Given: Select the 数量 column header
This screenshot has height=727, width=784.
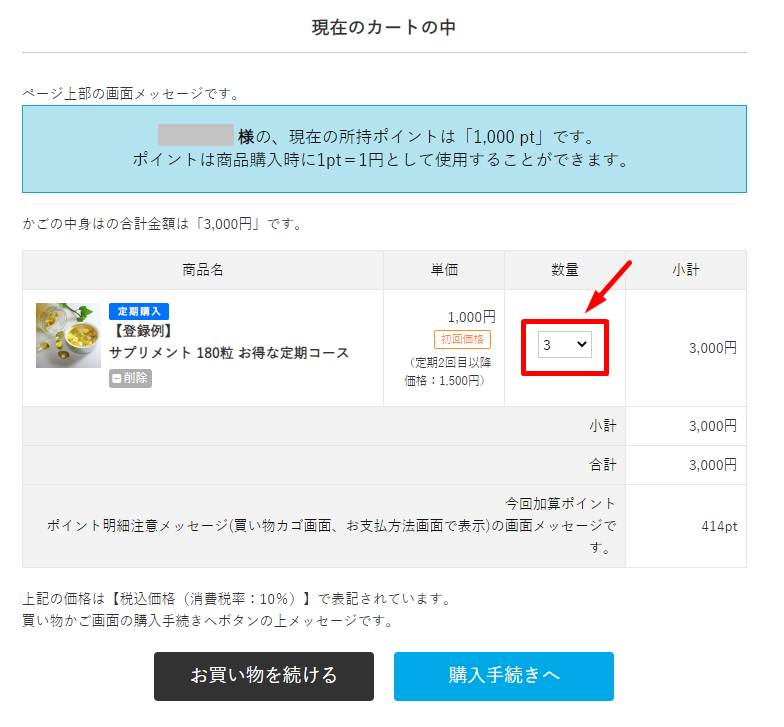Looking at the screenshot, I should tap(565, 270).
